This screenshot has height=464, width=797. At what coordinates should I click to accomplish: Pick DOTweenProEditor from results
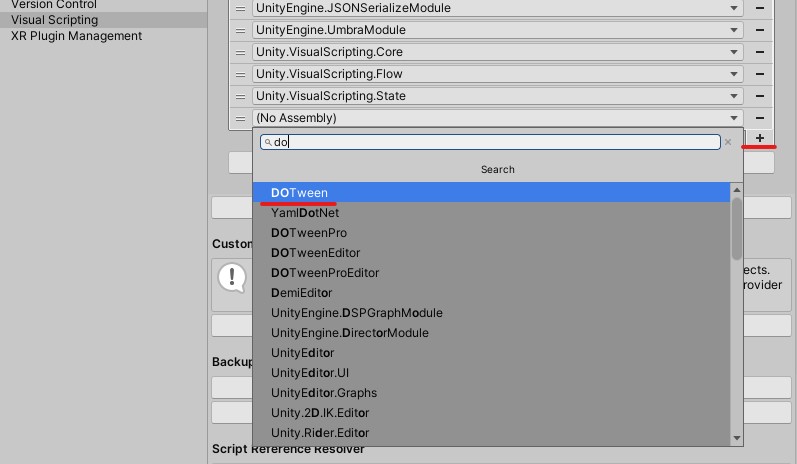492,273
